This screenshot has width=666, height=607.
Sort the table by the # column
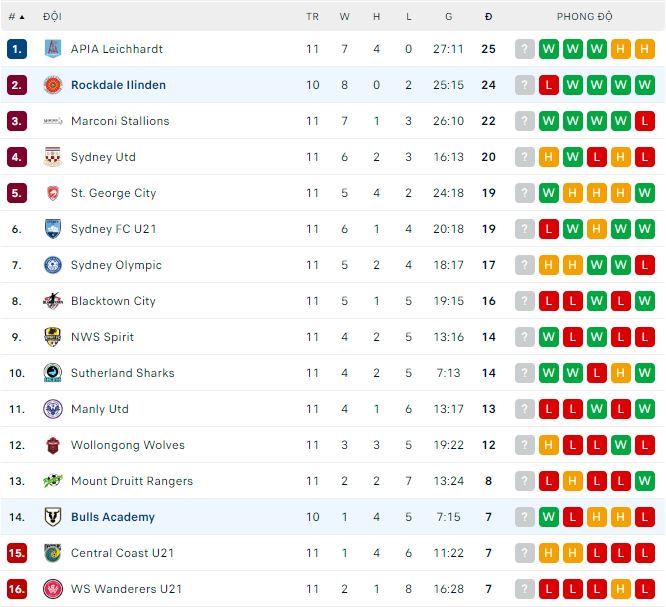click(16, 17)
